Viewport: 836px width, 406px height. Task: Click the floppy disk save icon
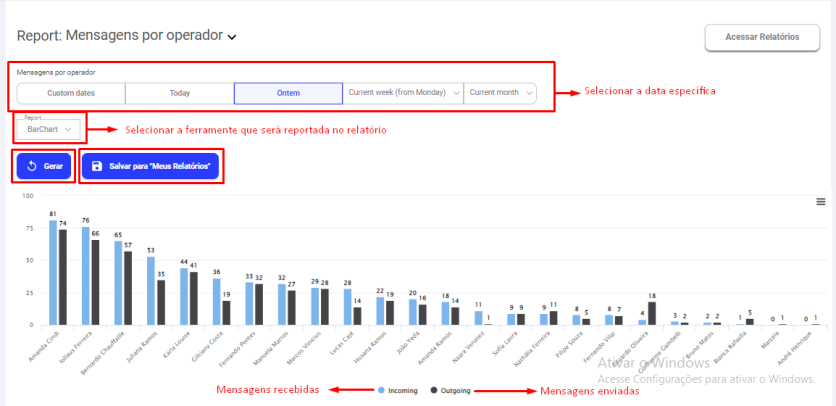[96, 166]
